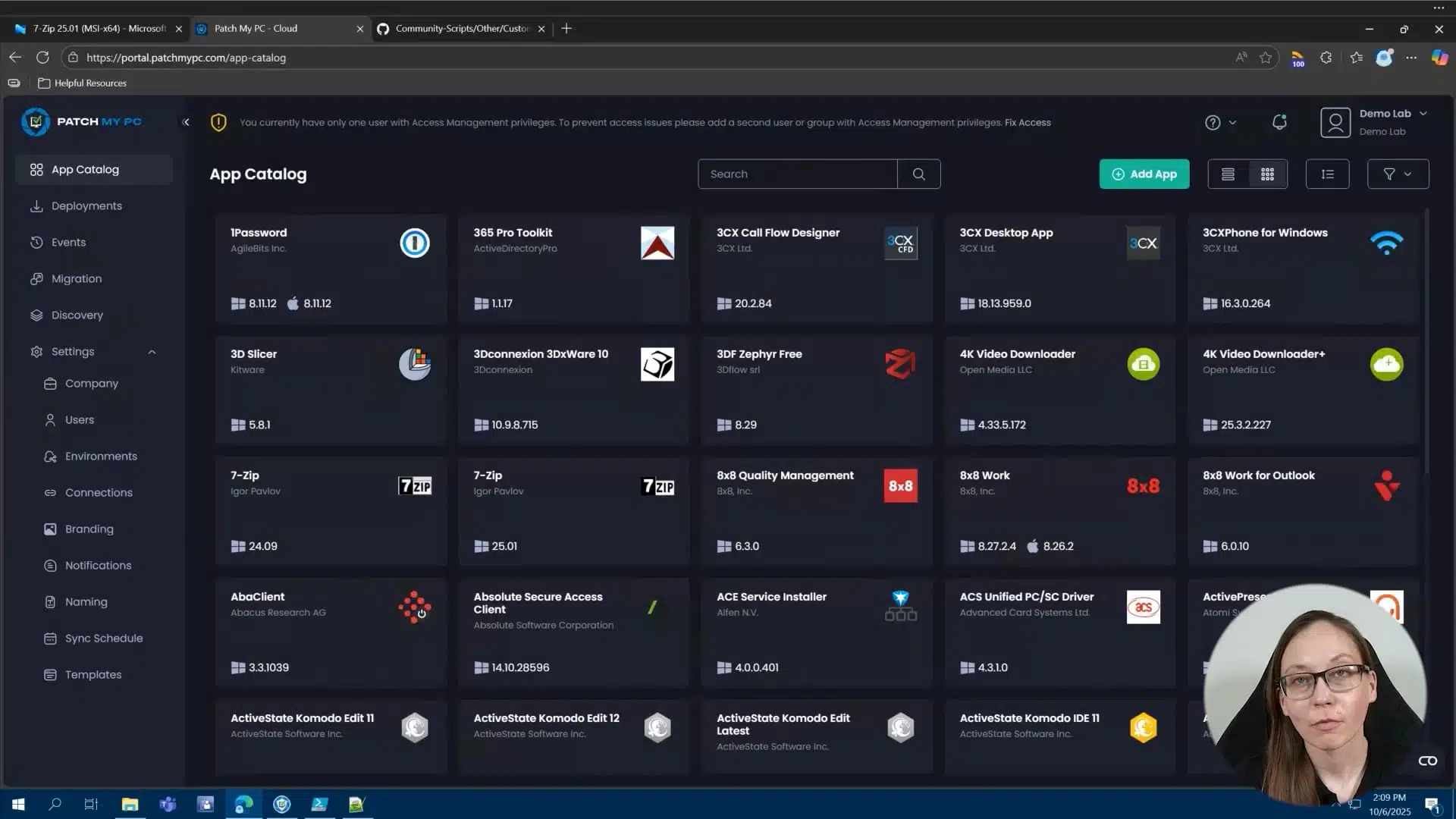Click the sort order list icon

coord(1327,174)
